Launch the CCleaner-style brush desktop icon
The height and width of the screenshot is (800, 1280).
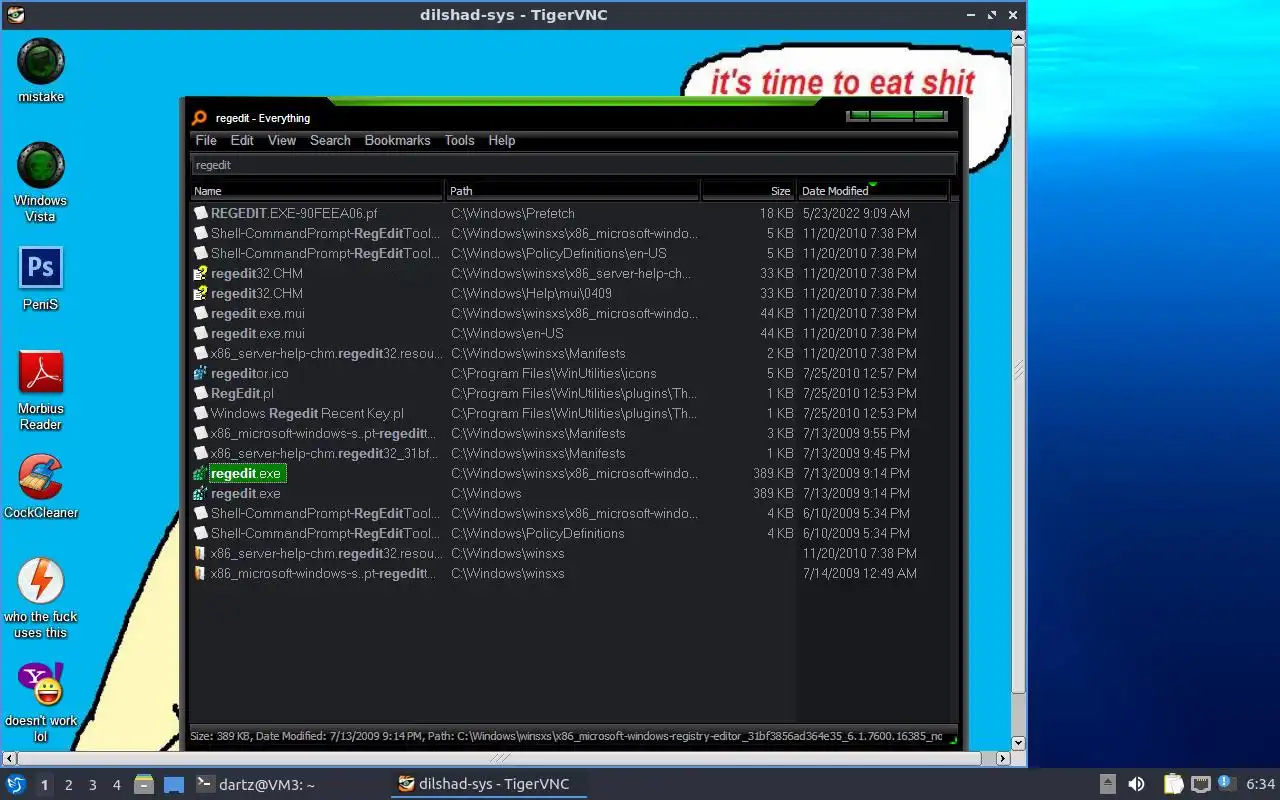click(41, 478)
